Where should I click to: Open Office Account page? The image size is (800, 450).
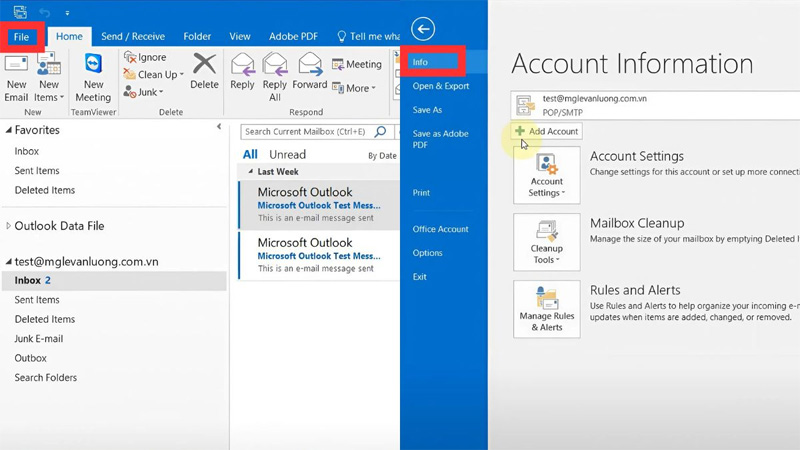point(441,230)
